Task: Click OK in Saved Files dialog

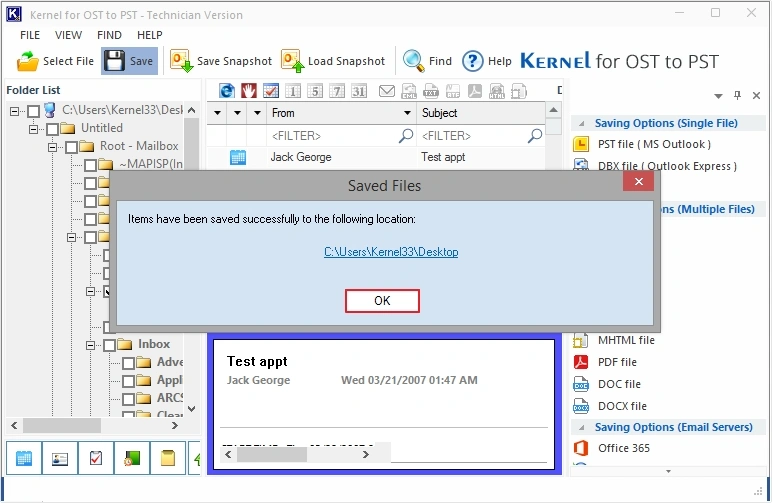Action: (x=382, y=301)
